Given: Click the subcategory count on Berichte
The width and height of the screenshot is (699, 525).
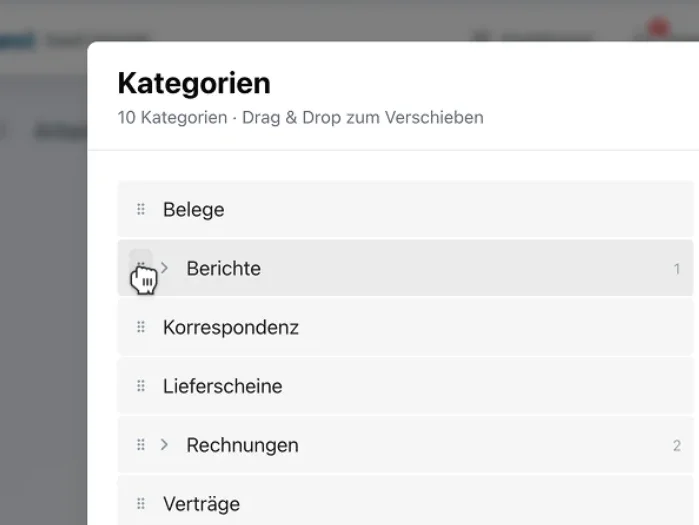Looking at the screenshot, I should click(x=677, y=269).
